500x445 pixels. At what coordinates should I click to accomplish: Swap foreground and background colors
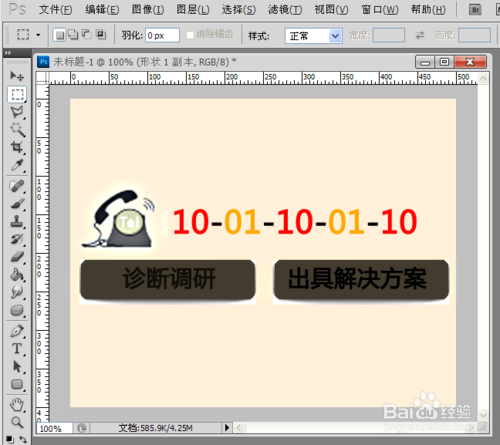pyautogui.click(x=23, y=440)
